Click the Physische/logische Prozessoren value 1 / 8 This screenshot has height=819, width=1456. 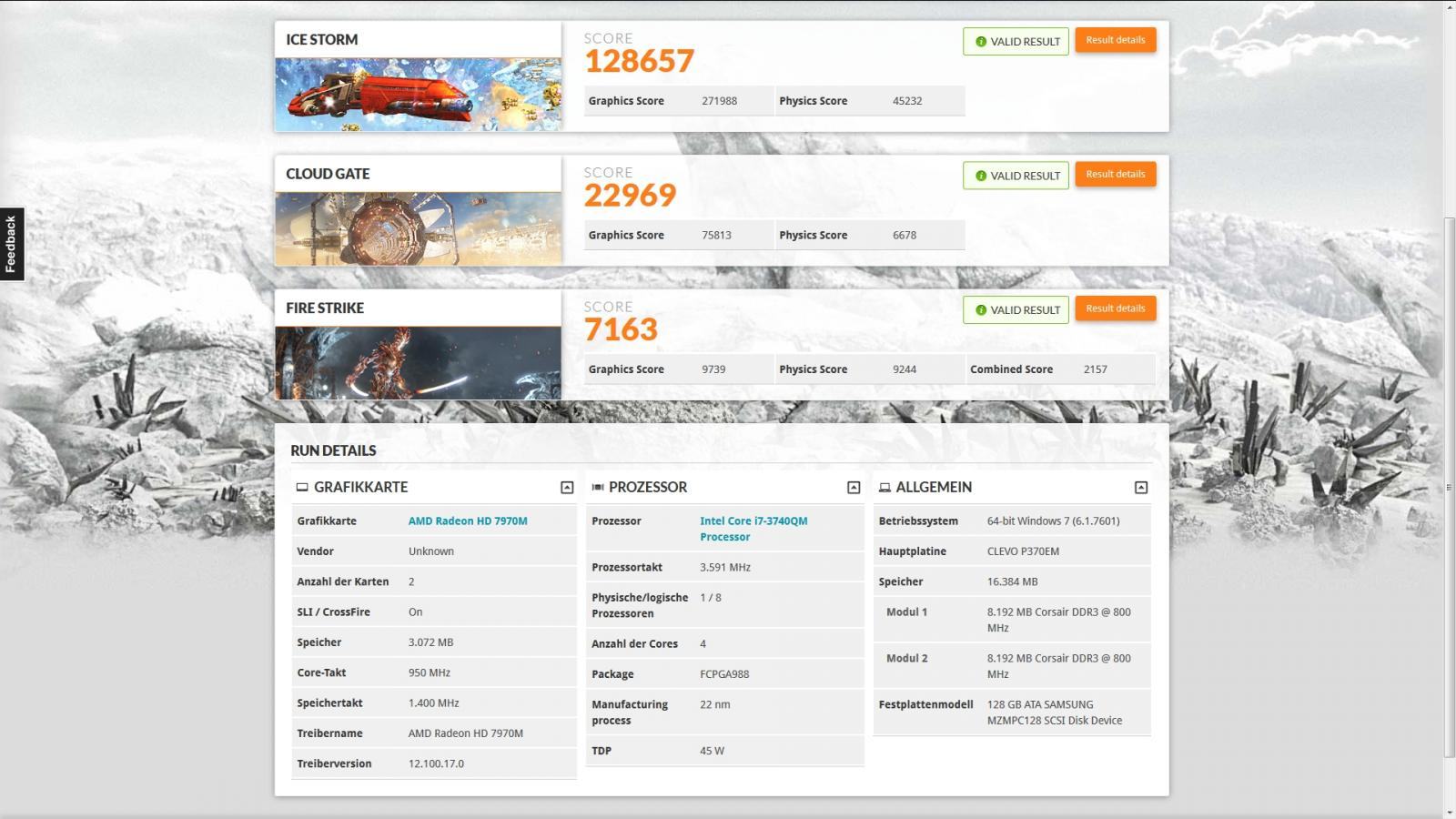[x=711, y=598]
